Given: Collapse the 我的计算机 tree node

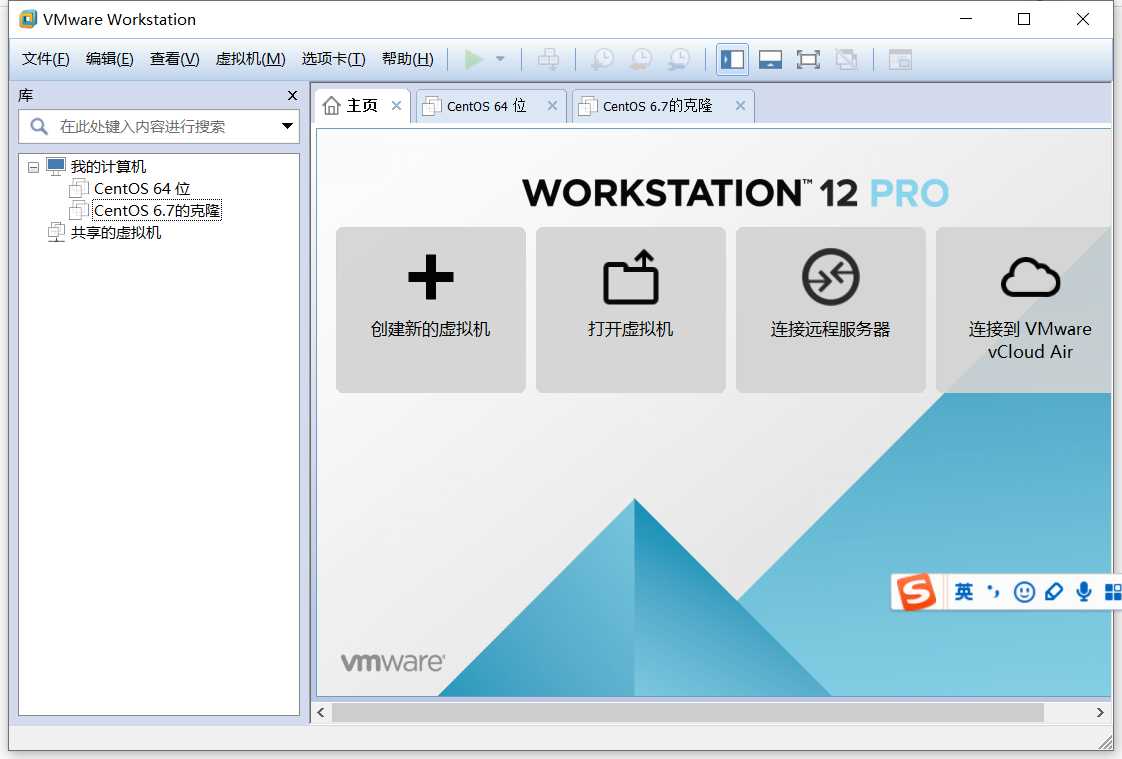Looking at the screenshot, I should 33,167.
